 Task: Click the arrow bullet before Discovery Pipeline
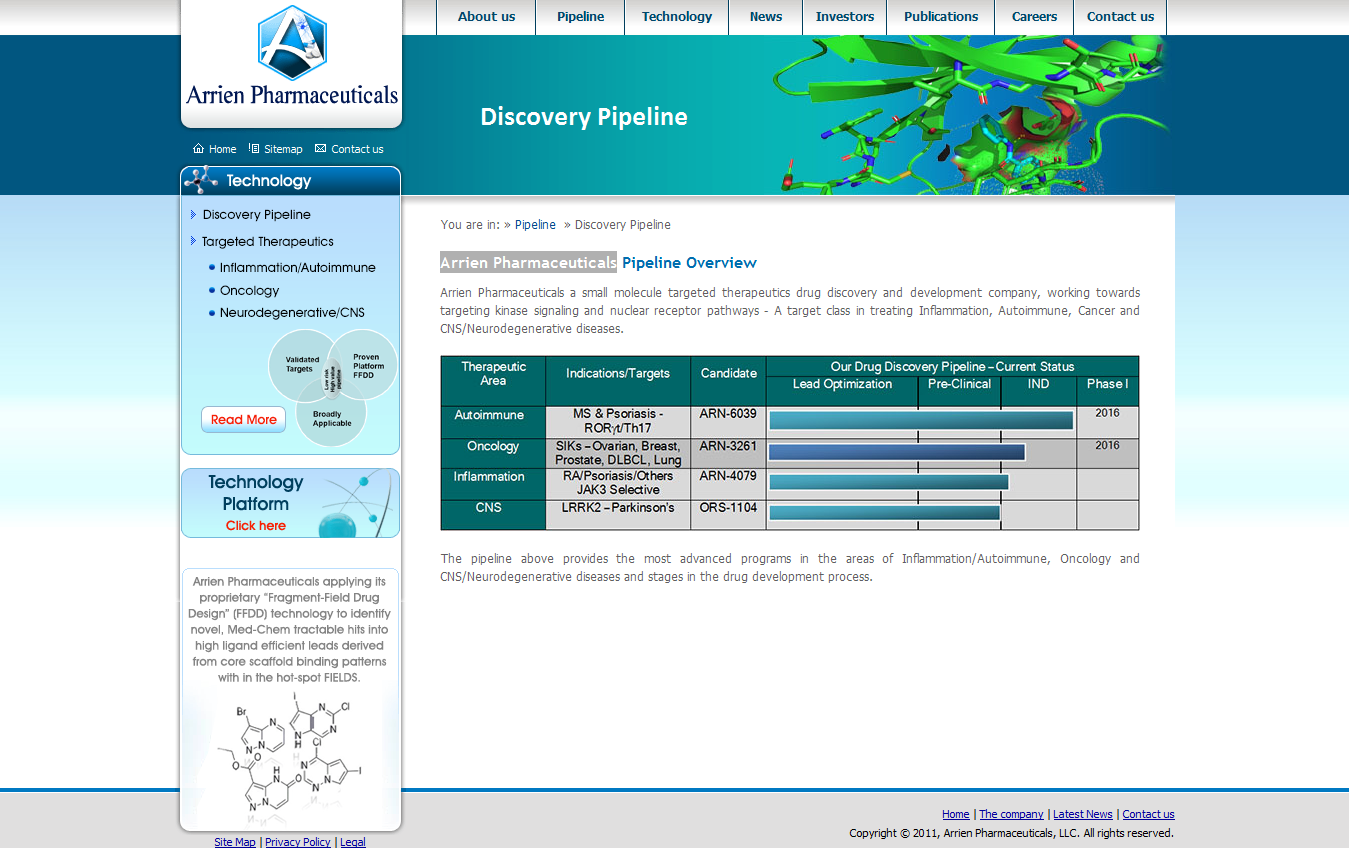tap(193, 214)
